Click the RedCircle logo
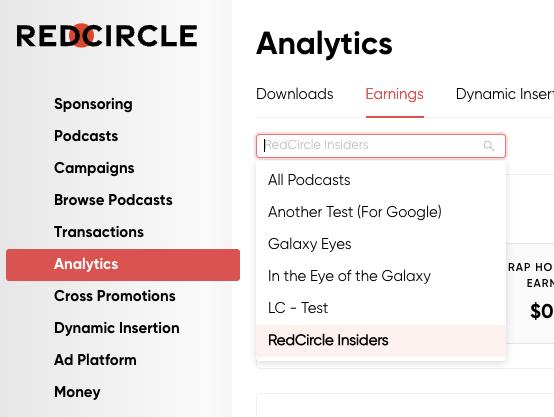Image resolution: width=554 pixels, height=417 pixels. tap(107, 36)
